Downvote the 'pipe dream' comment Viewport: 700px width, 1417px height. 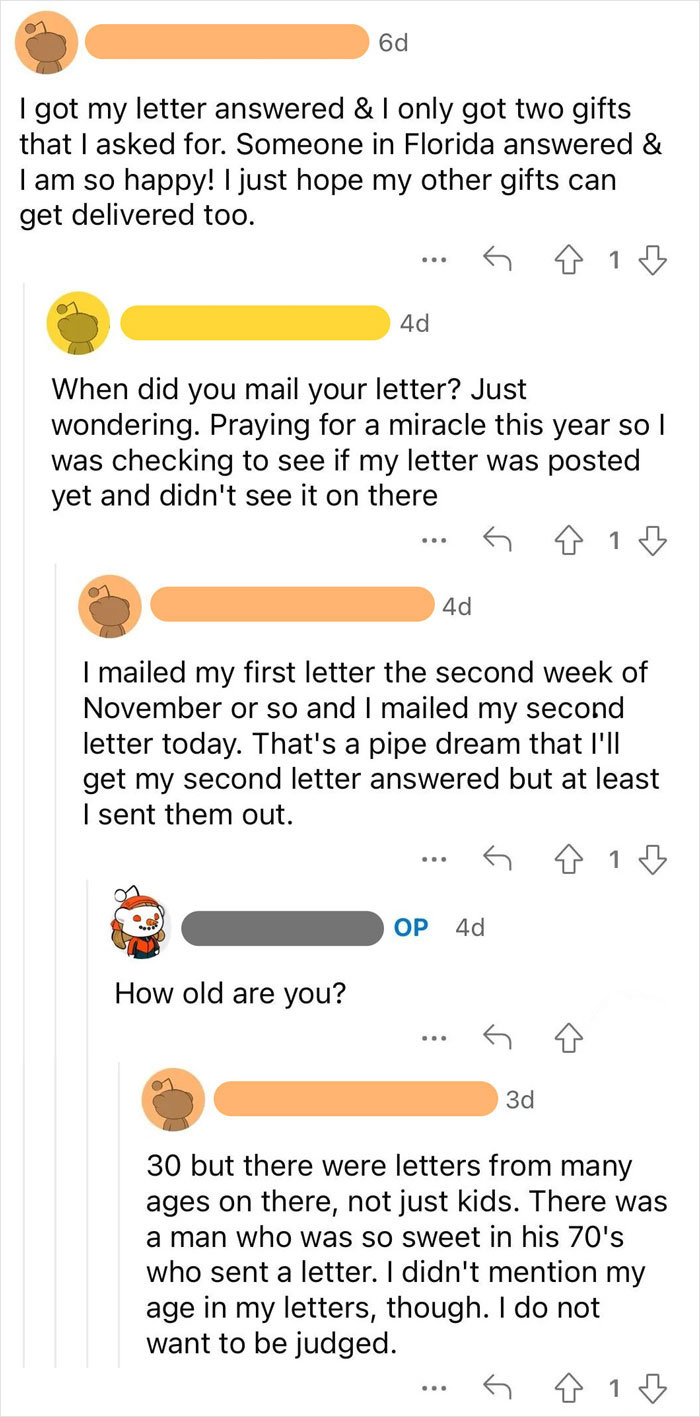coord(653,859)
